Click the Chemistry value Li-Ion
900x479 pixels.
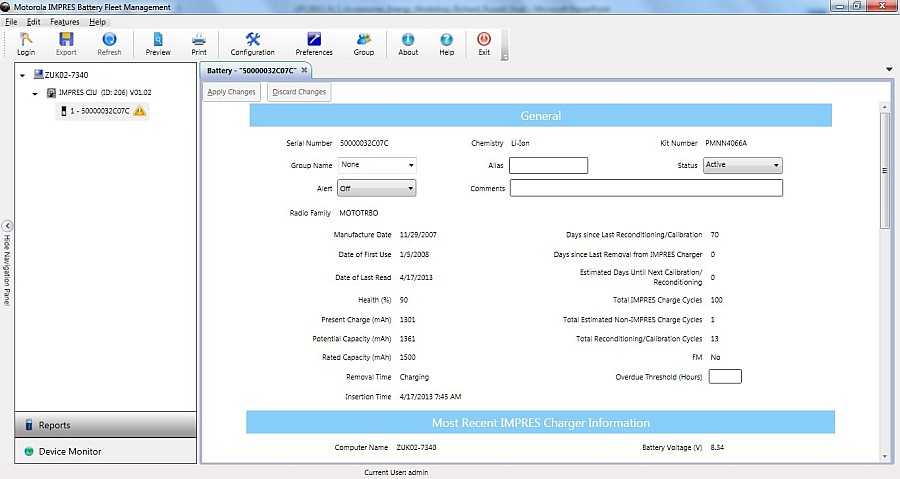click(520, 143)
